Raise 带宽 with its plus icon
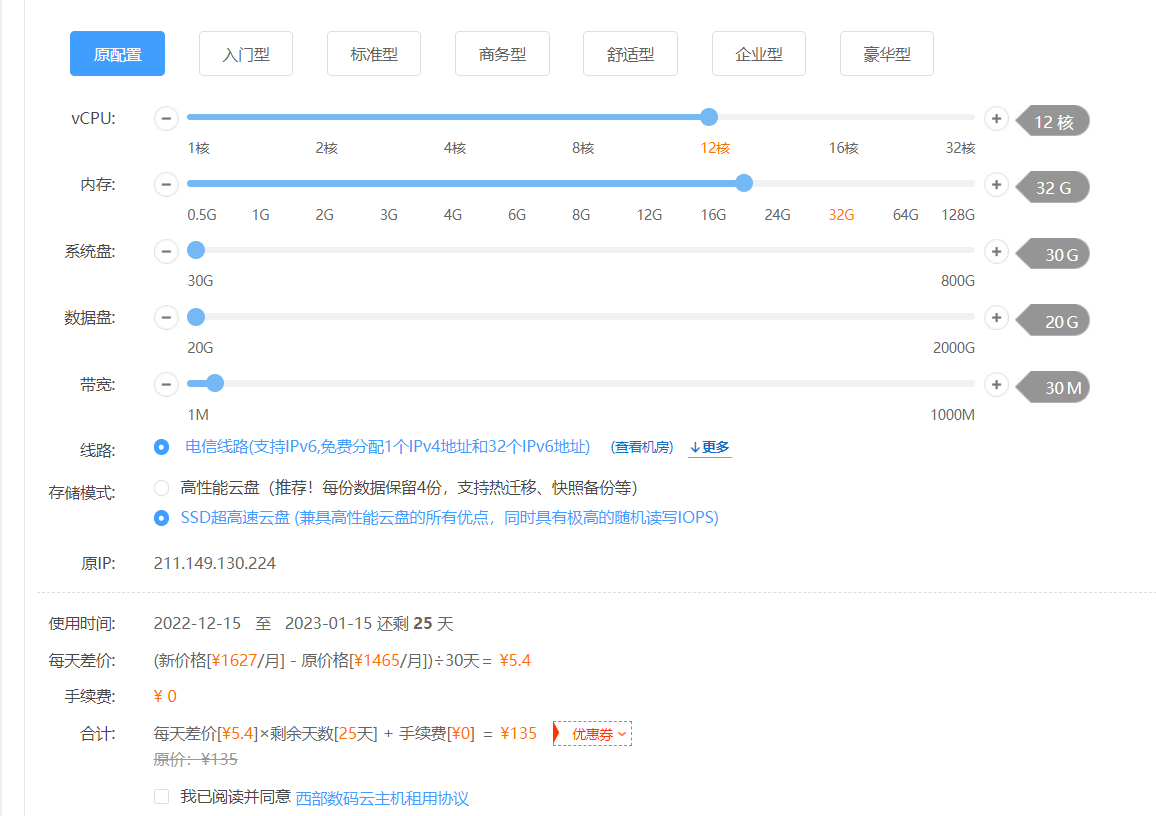 pos(996,385)
